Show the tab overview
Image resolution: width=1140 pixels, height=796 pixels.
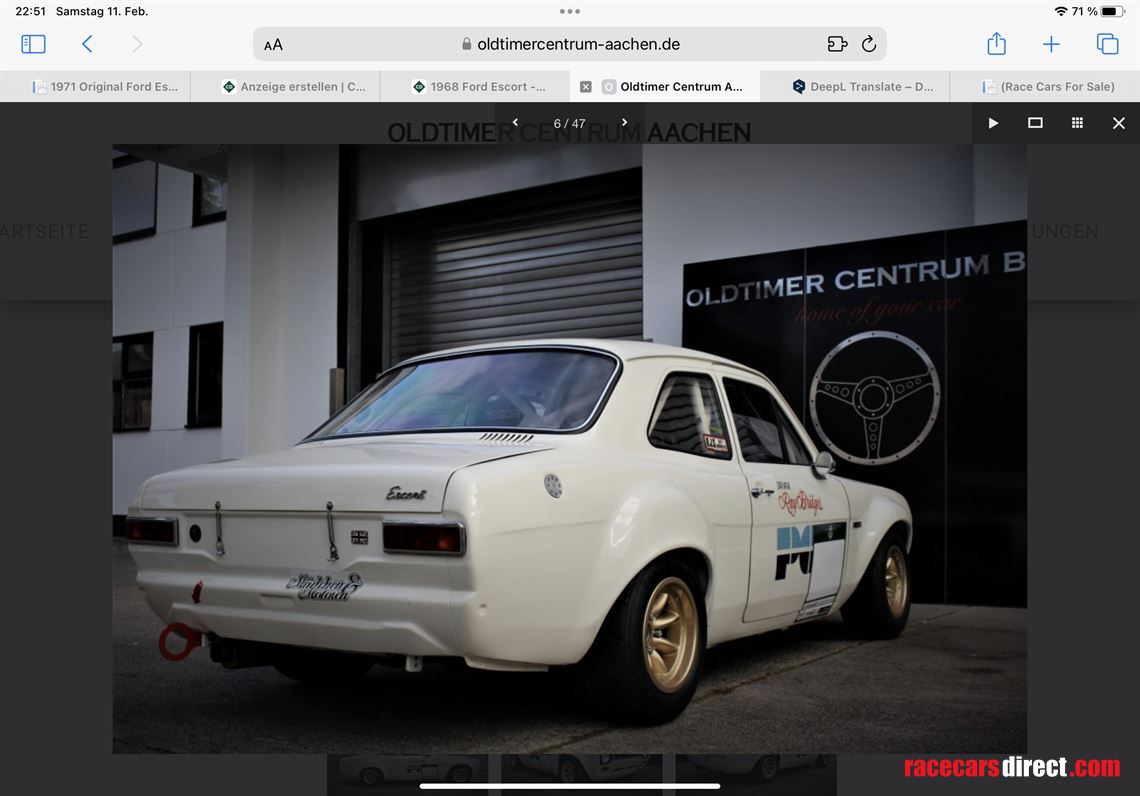1107,44
